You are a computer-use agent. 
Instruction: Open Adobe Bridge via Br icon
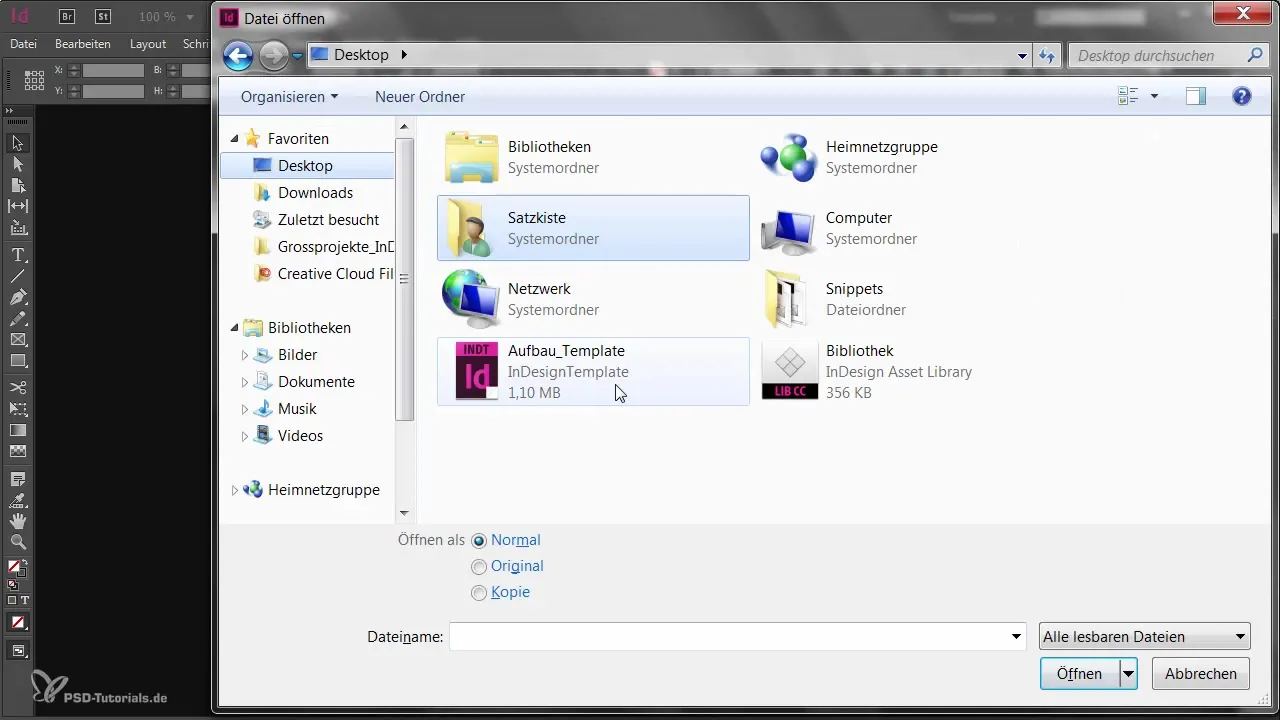click(x=67, y=17)
